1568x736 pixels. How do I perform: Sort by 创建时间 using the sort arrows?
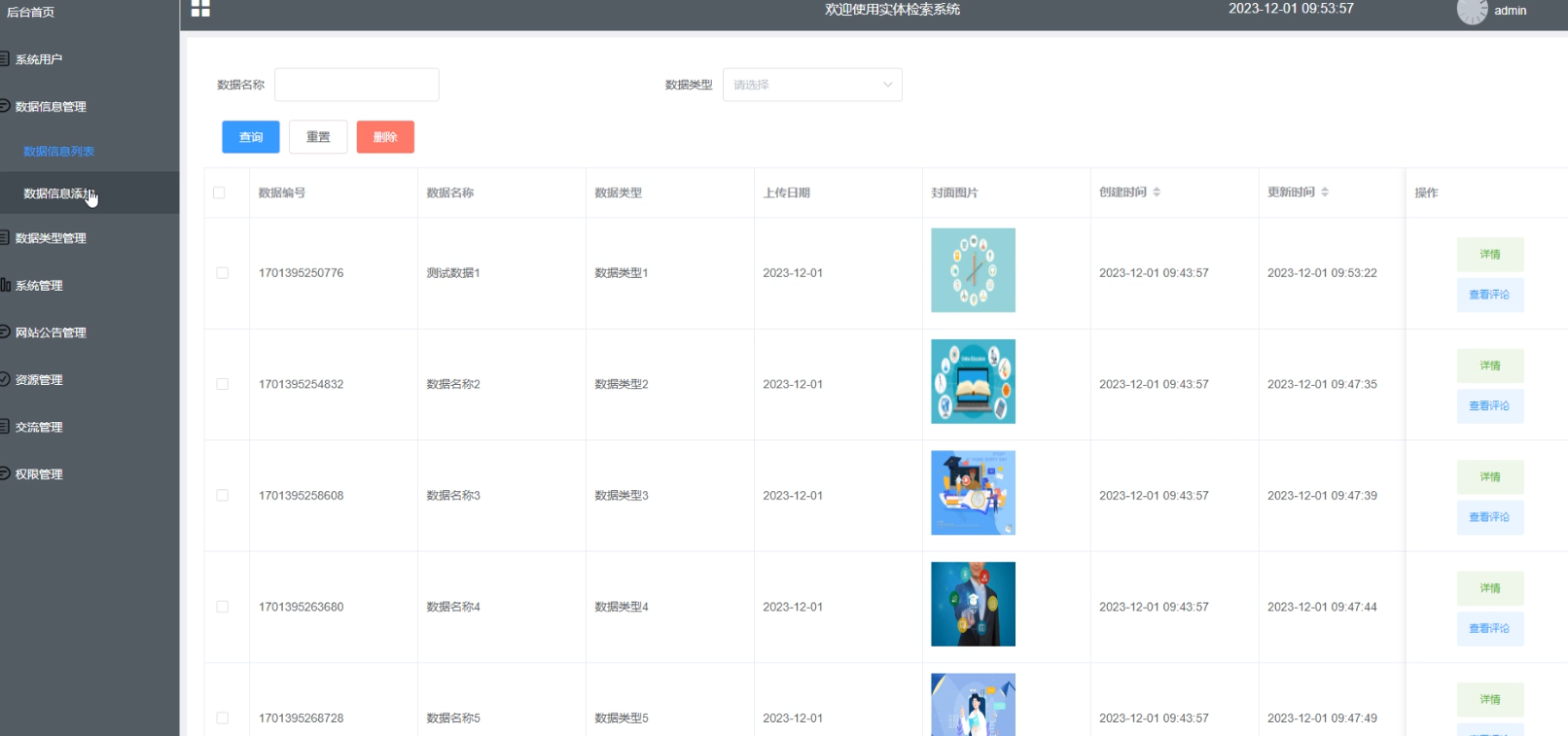[1157, 193]
